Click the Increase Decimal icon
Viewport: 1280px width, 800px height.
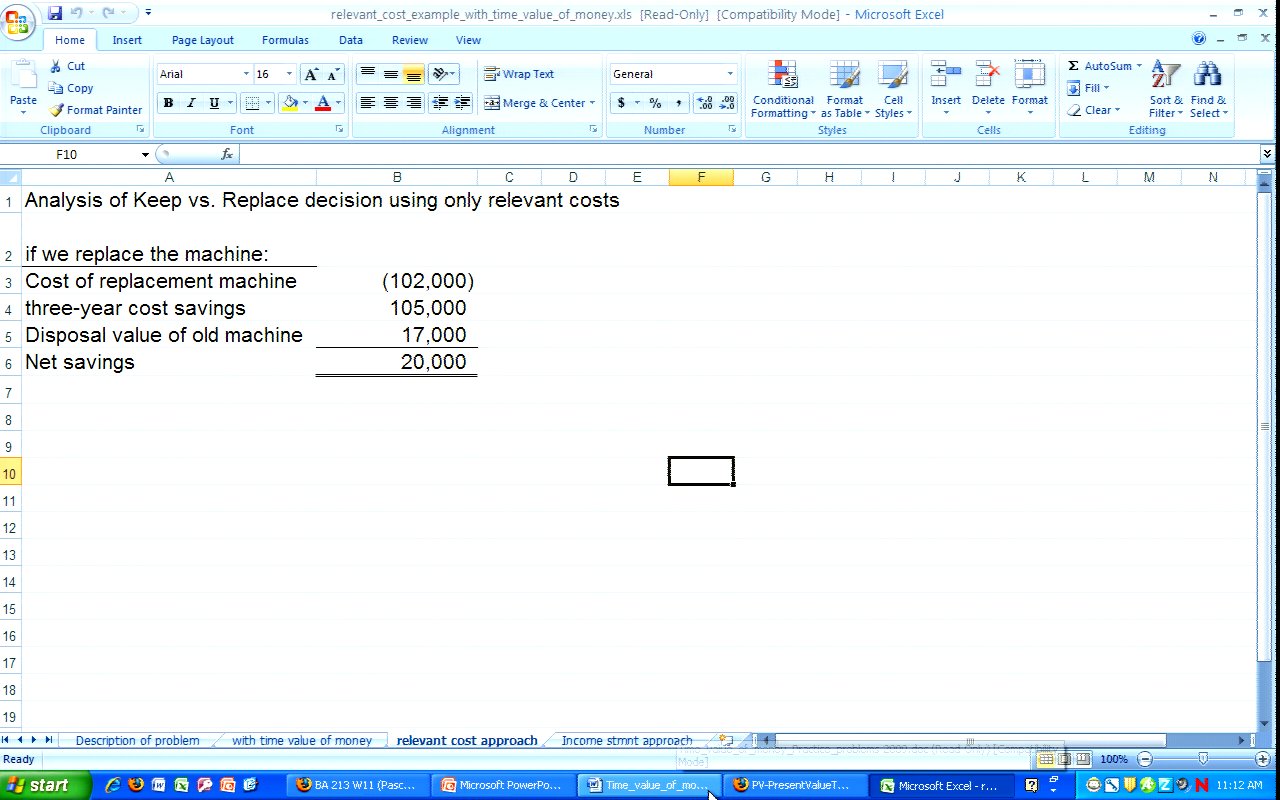704,103
